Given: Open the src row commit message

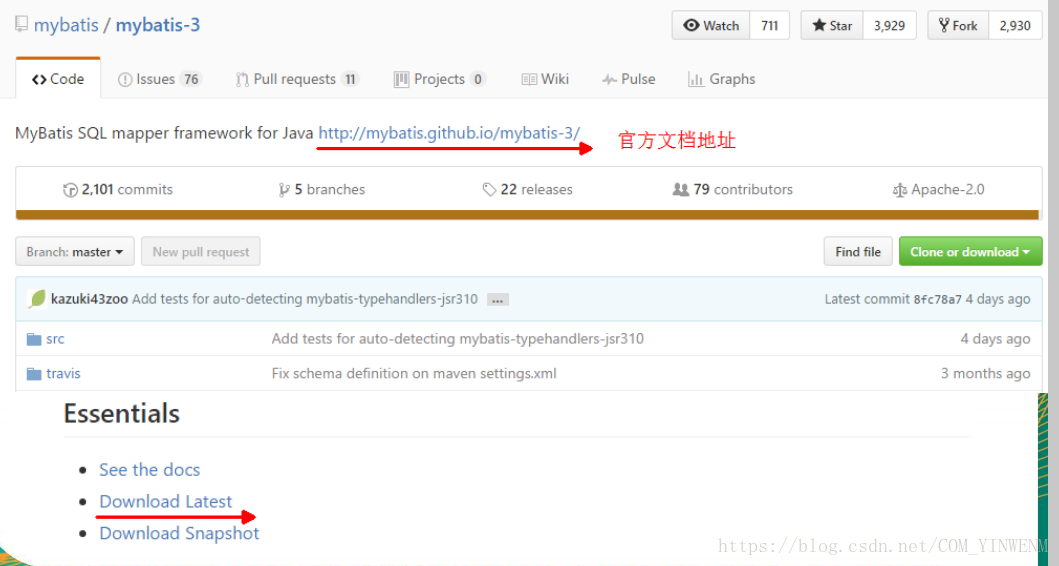Looking at the screenshot, I should tap(458, 339).
